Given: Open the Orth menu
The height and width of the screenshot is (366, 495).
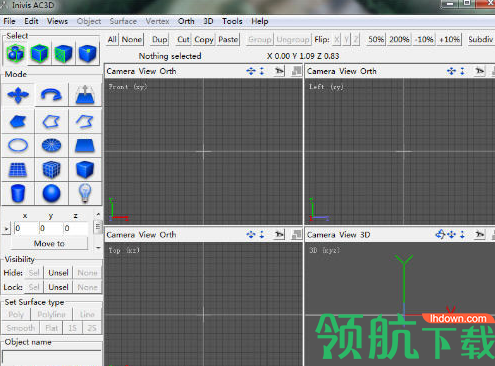Looking at the screenshot, I should click(186, 21).
